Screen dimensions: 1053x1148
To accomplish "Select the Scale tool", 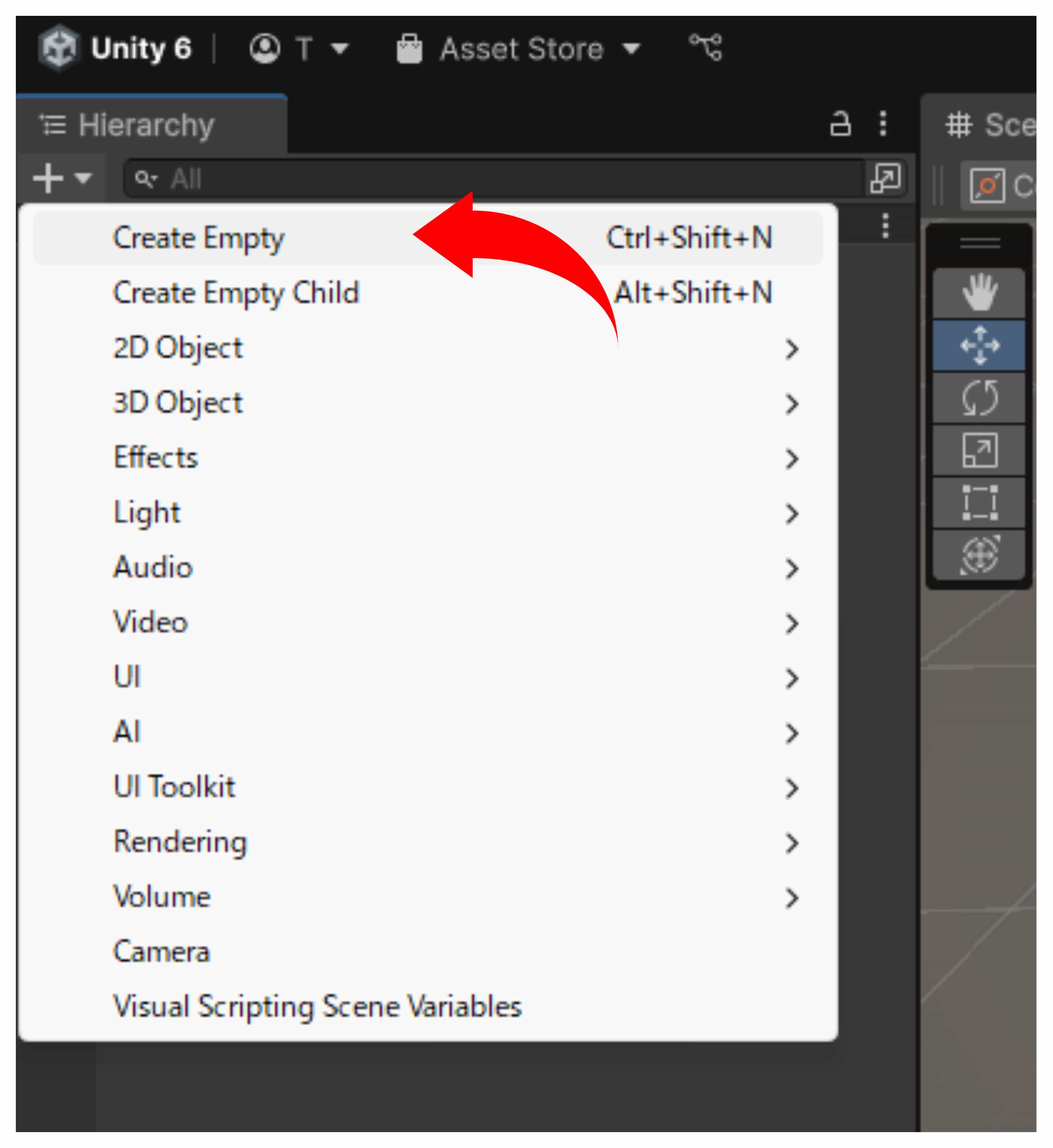I will pos(979,450).
